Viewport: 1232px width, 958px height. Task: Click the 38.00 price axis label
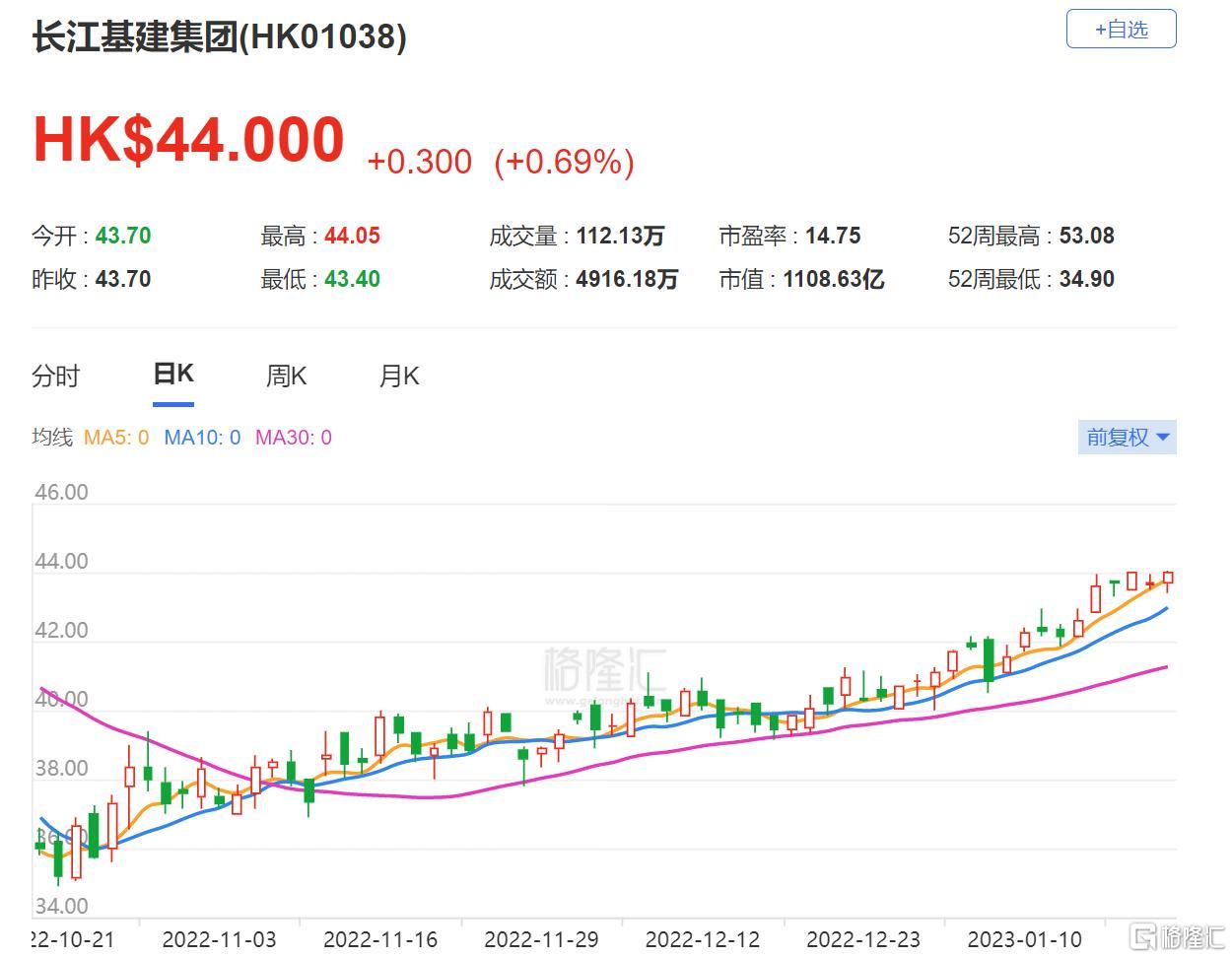(61, 769)
